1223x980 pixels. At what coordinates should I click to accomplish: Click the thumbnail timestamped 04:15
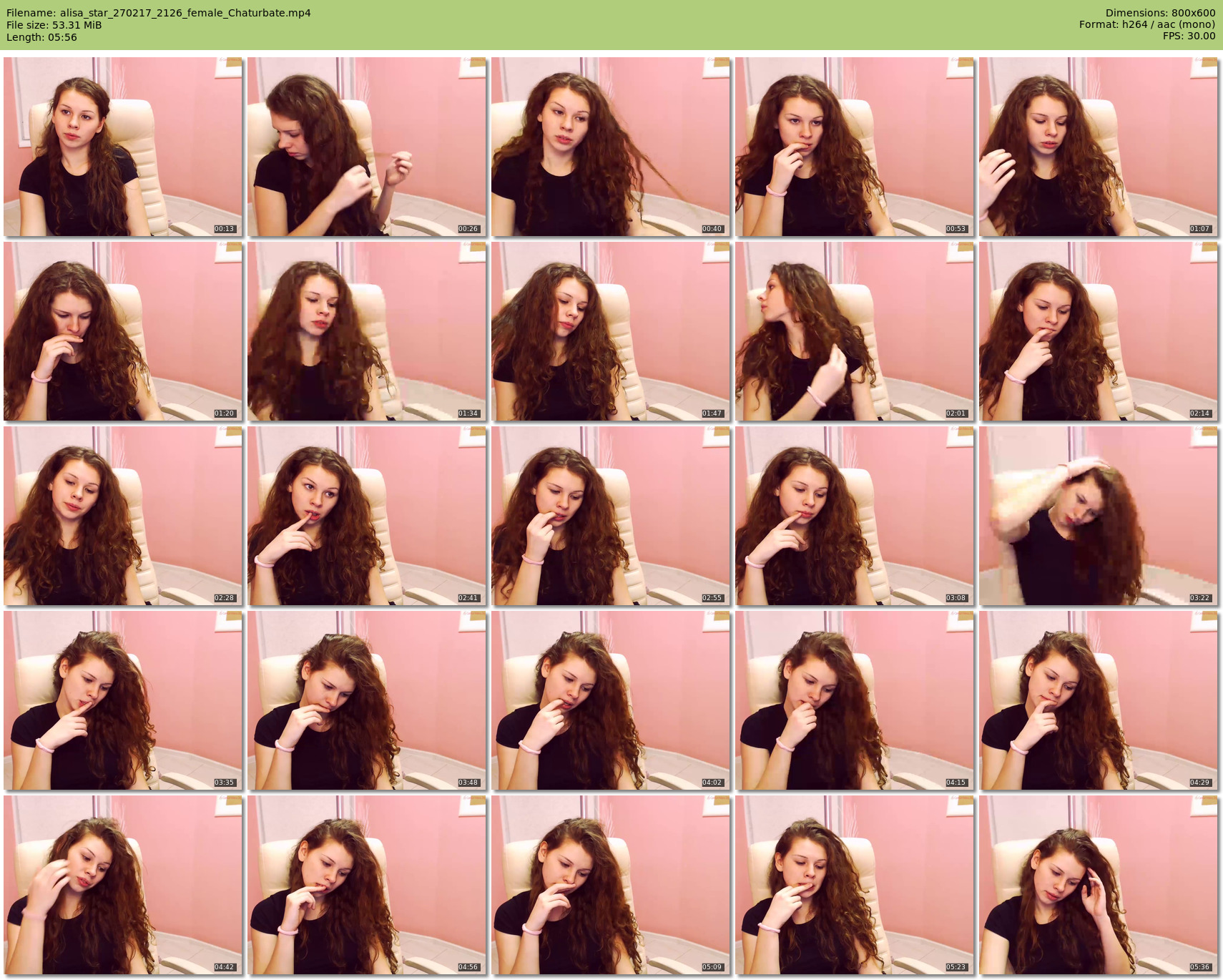click(x=855, y=700)
